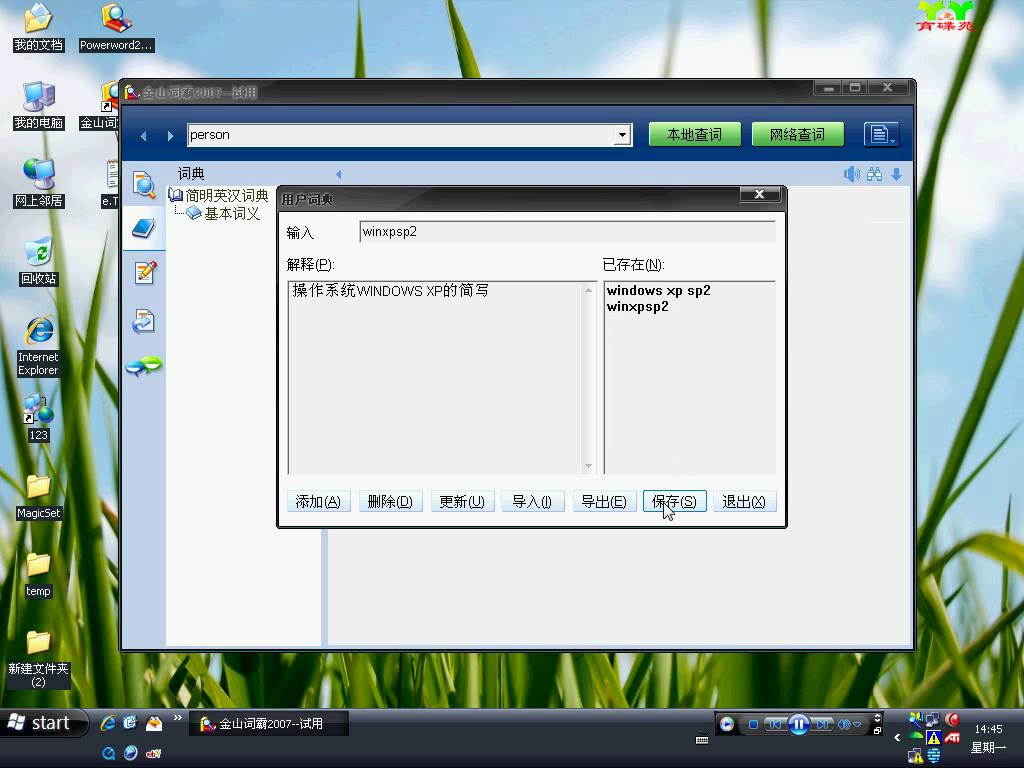This screenshot has width=1024, height=768.
Task: Select Internet Explorer desktop icon
Action: point(39,346)
